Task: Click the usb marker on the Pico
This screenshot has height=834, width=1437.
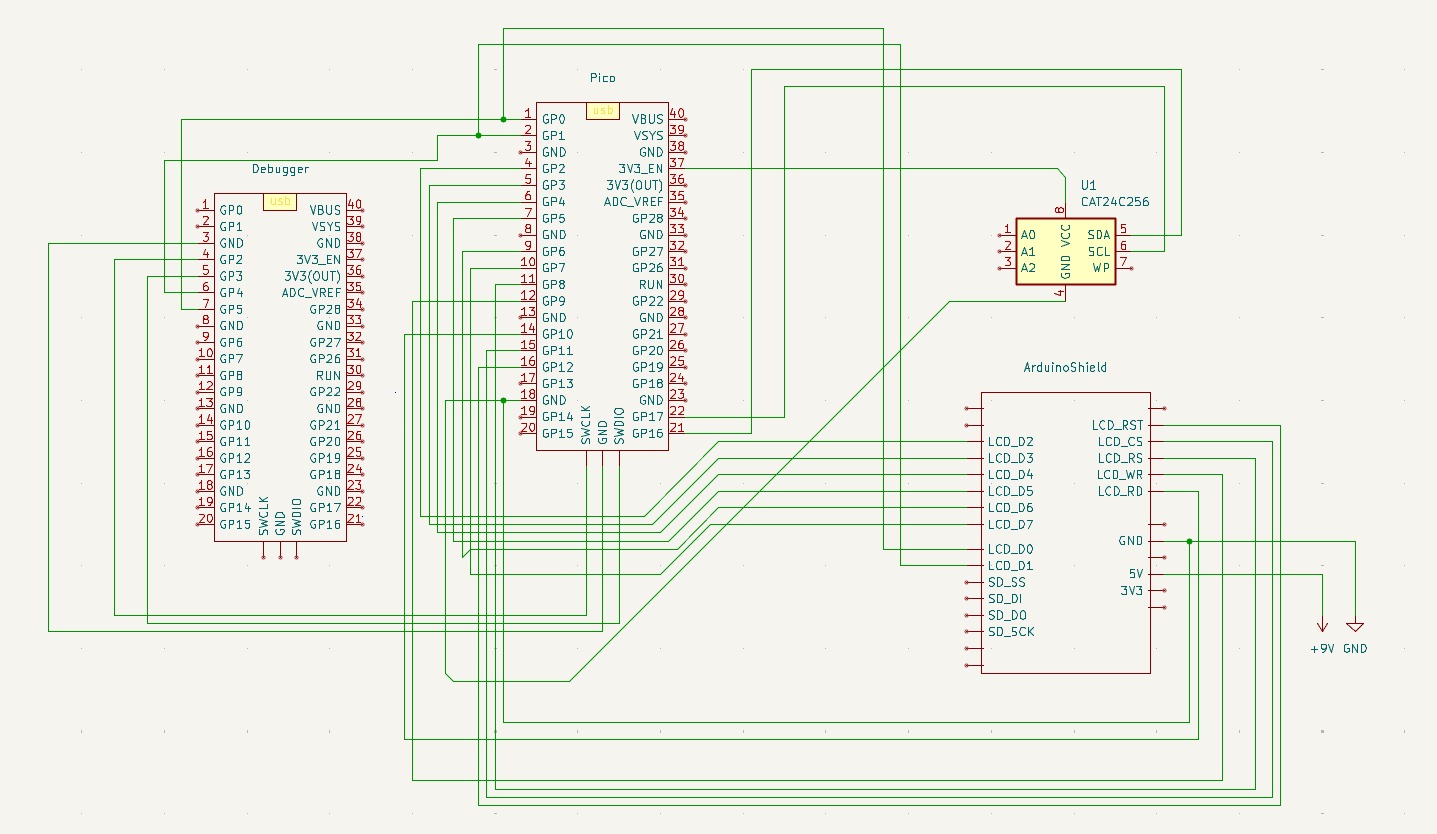Action: [x=603, y=111]
